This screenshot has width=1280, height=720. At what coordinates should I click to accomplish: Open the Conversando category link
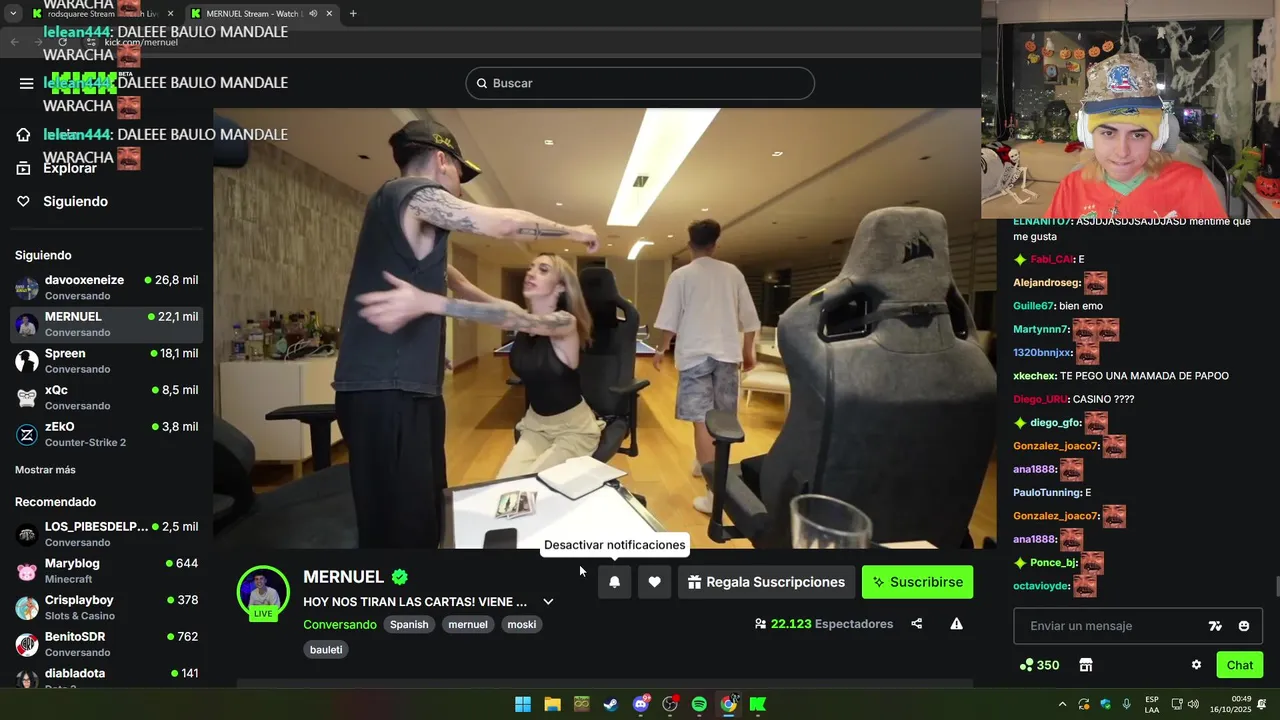340,624
